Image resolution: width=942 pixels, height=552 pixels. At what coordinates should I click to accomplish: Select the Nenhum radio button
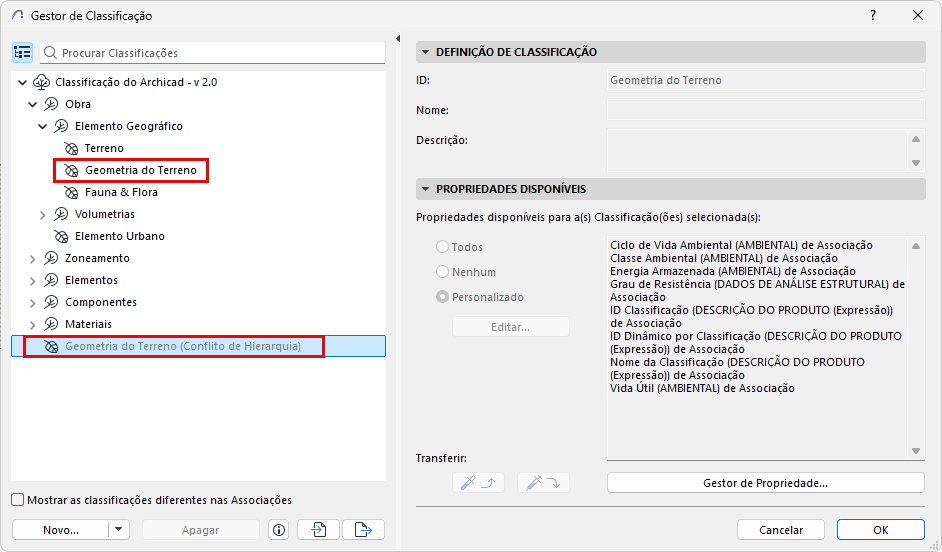(443, 272)
